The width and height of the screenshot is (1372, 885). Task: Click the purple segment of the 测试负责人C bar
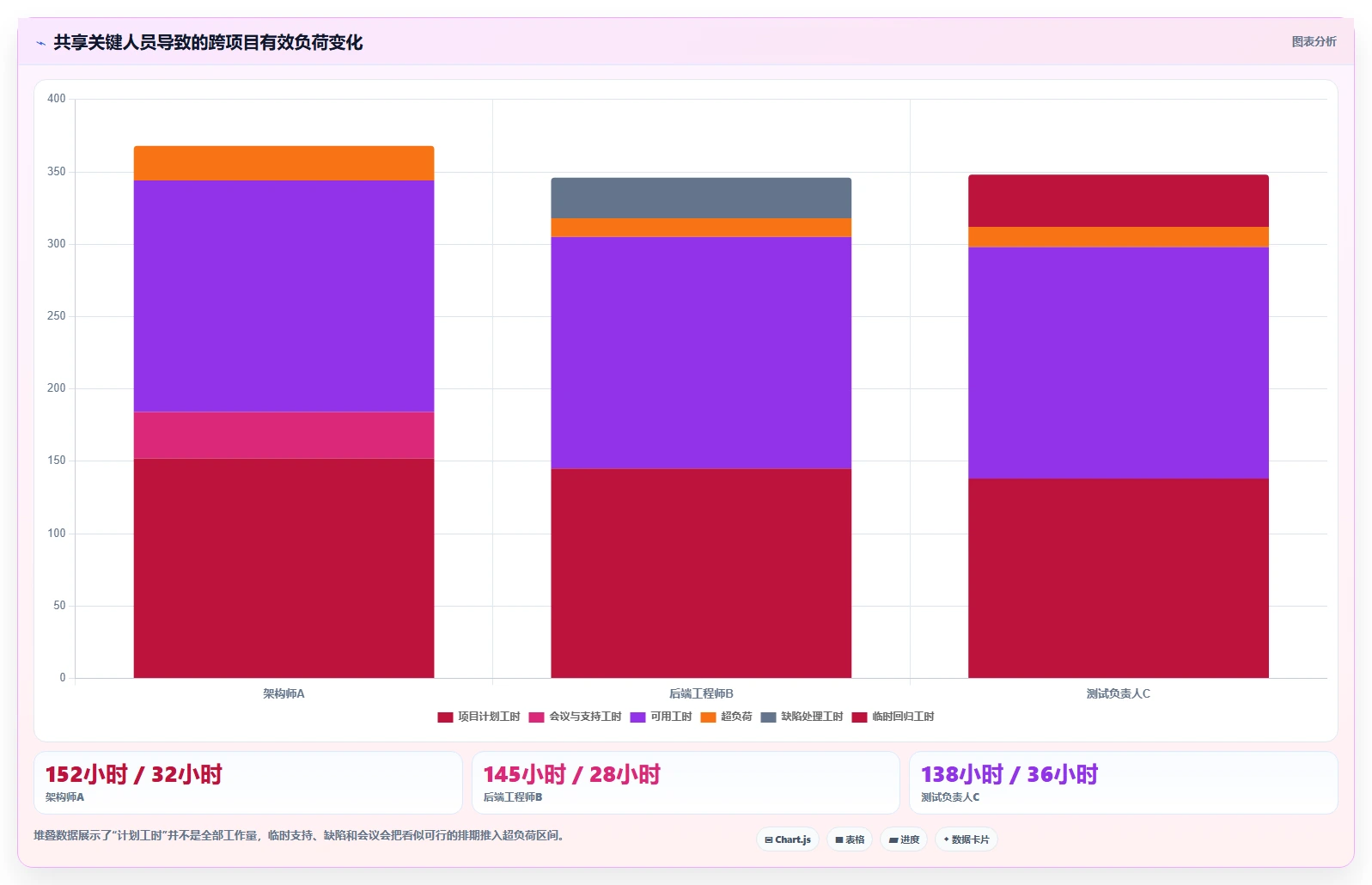pos(1119,363)
